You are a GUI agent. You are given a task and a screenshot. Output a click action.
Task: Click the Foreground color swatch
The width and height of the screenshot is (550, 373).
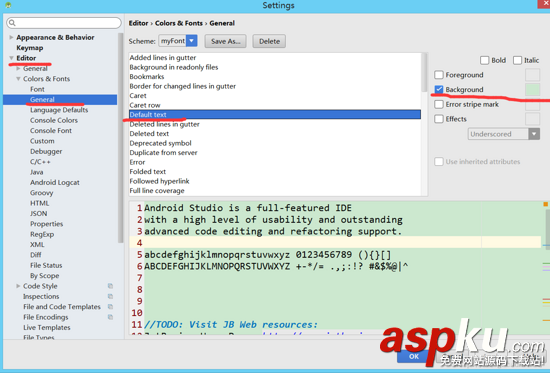[532, 75]
